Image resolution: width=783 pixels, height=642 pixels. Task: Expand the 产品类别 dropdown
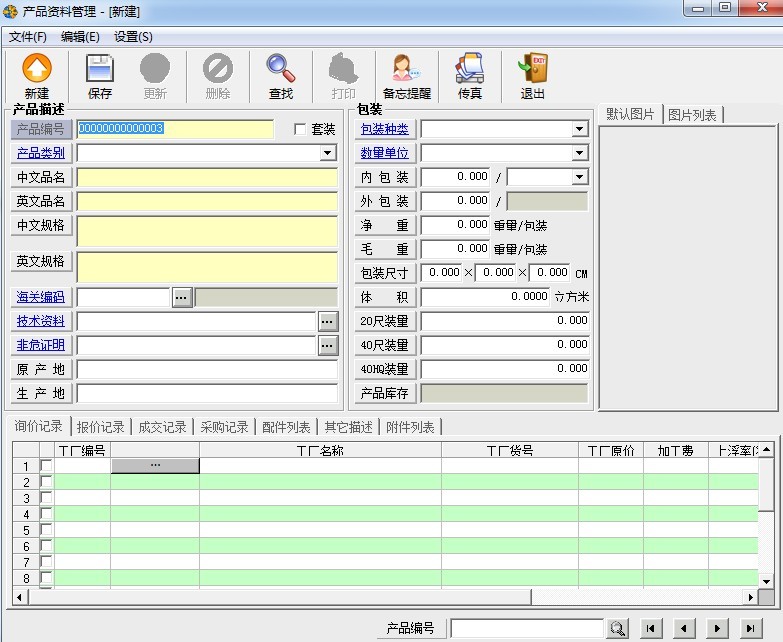328,153
